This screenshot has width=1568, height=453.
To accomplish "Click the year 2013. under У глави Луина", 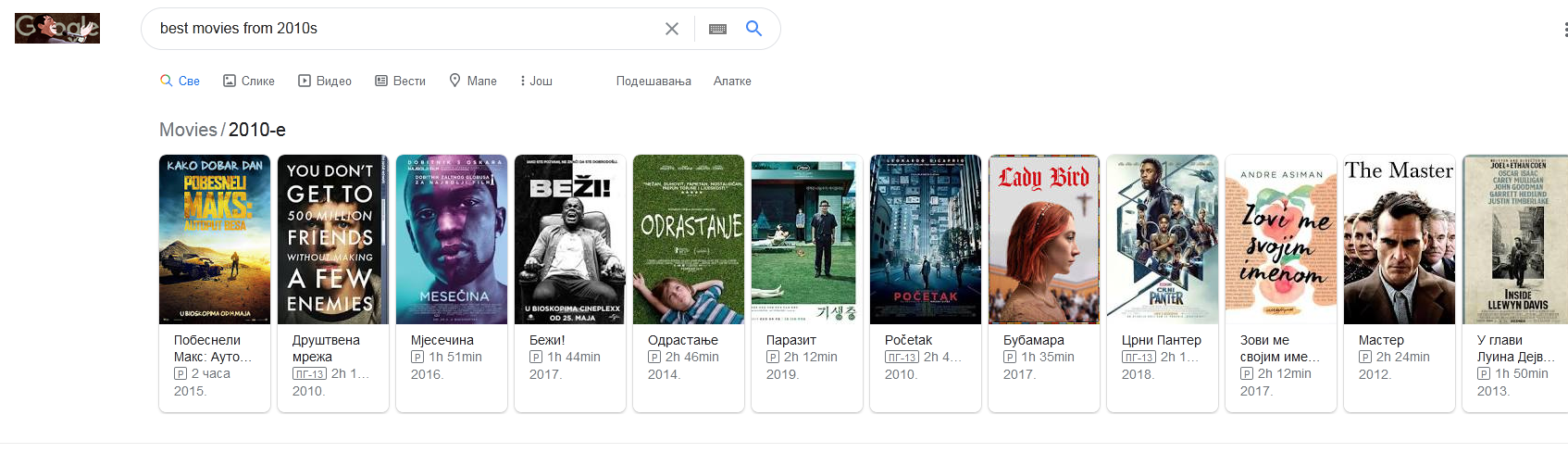I will click(1493, 391).
